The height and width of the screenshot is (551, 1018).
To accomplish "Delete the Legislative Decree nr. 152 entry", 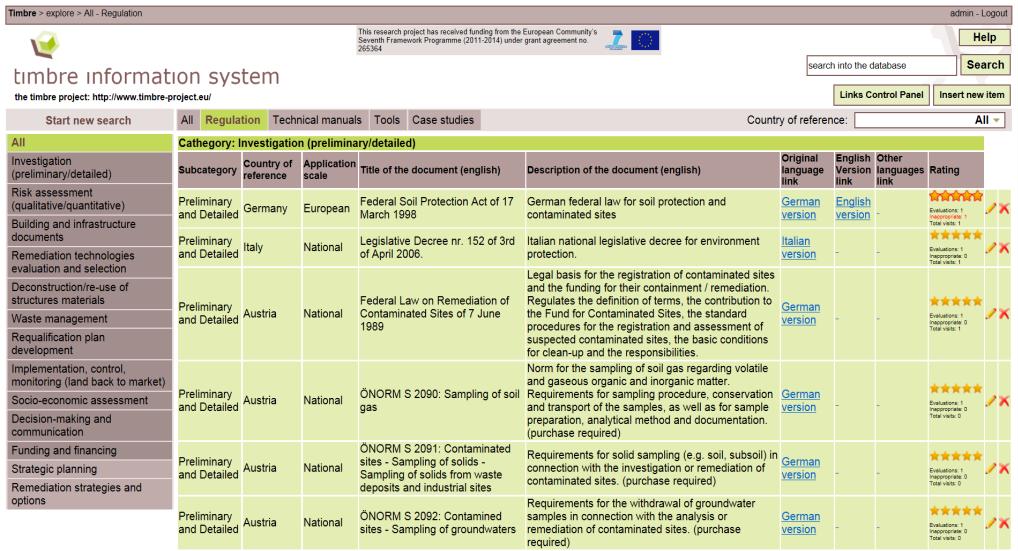I will [x=1004, y=247].
